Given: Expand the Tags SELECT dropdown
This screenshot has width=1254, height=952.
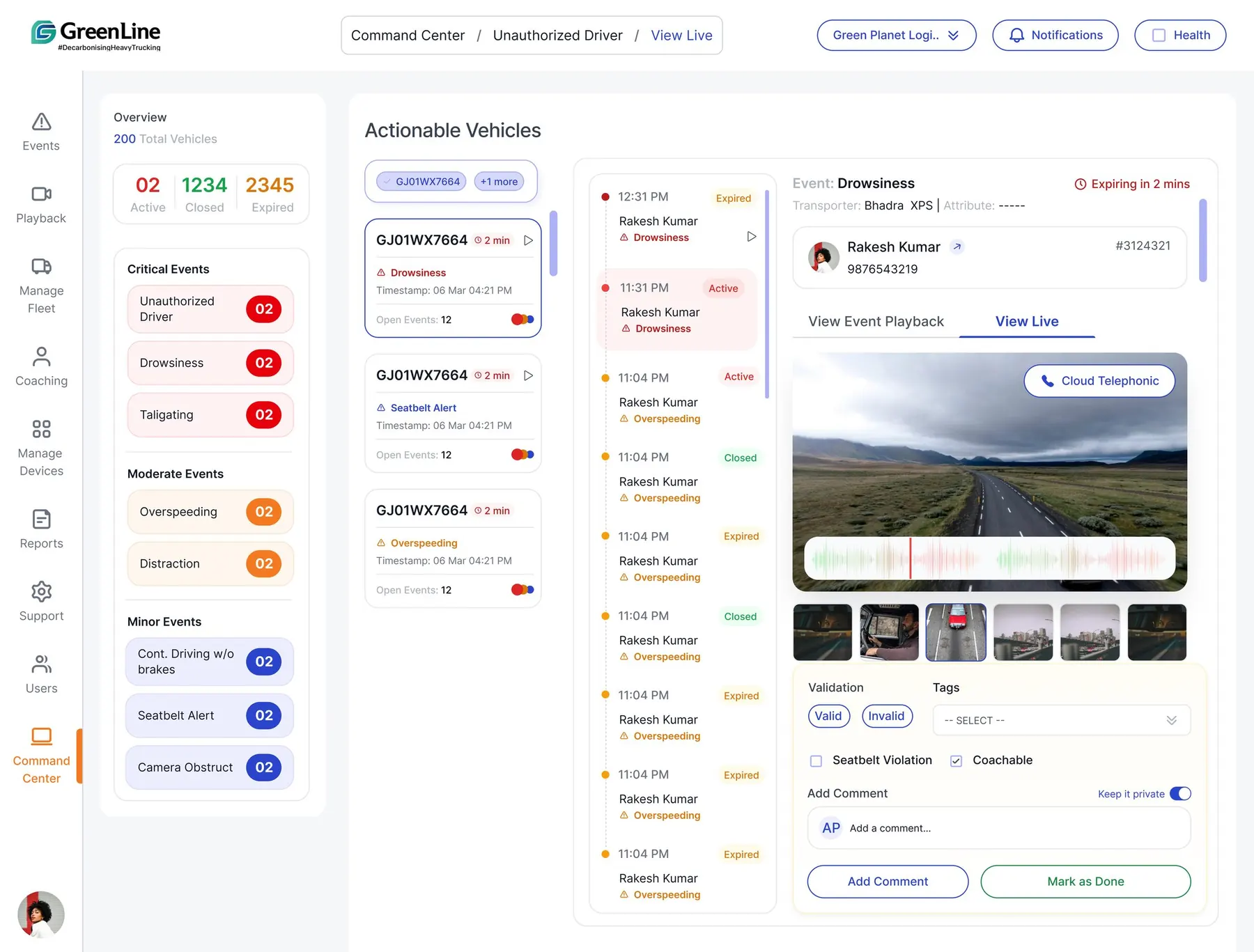Looking at the screenshot, I should pos(1061,720).
